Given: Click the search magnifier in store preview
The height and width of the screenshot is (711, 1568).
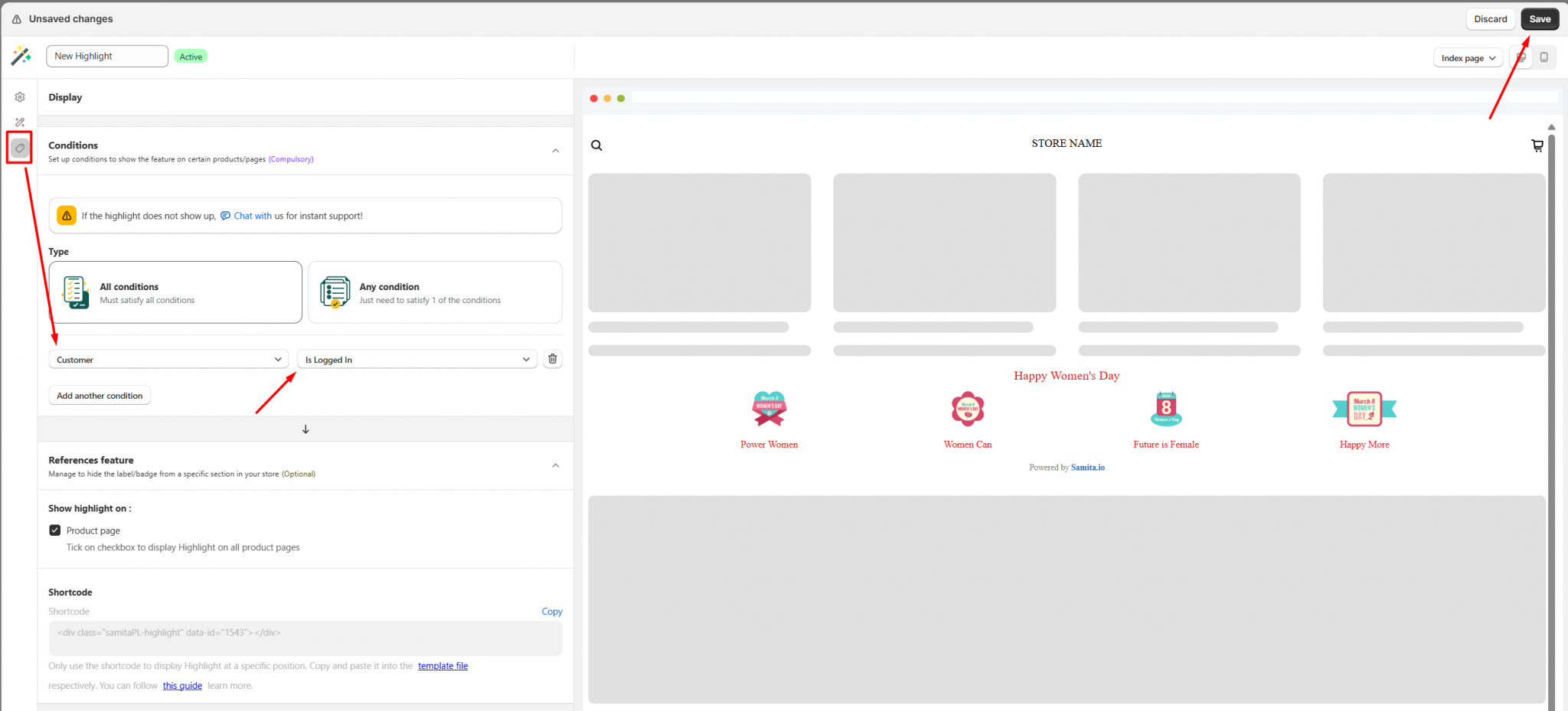Looking at the screenshot, I should click(596, 145).
